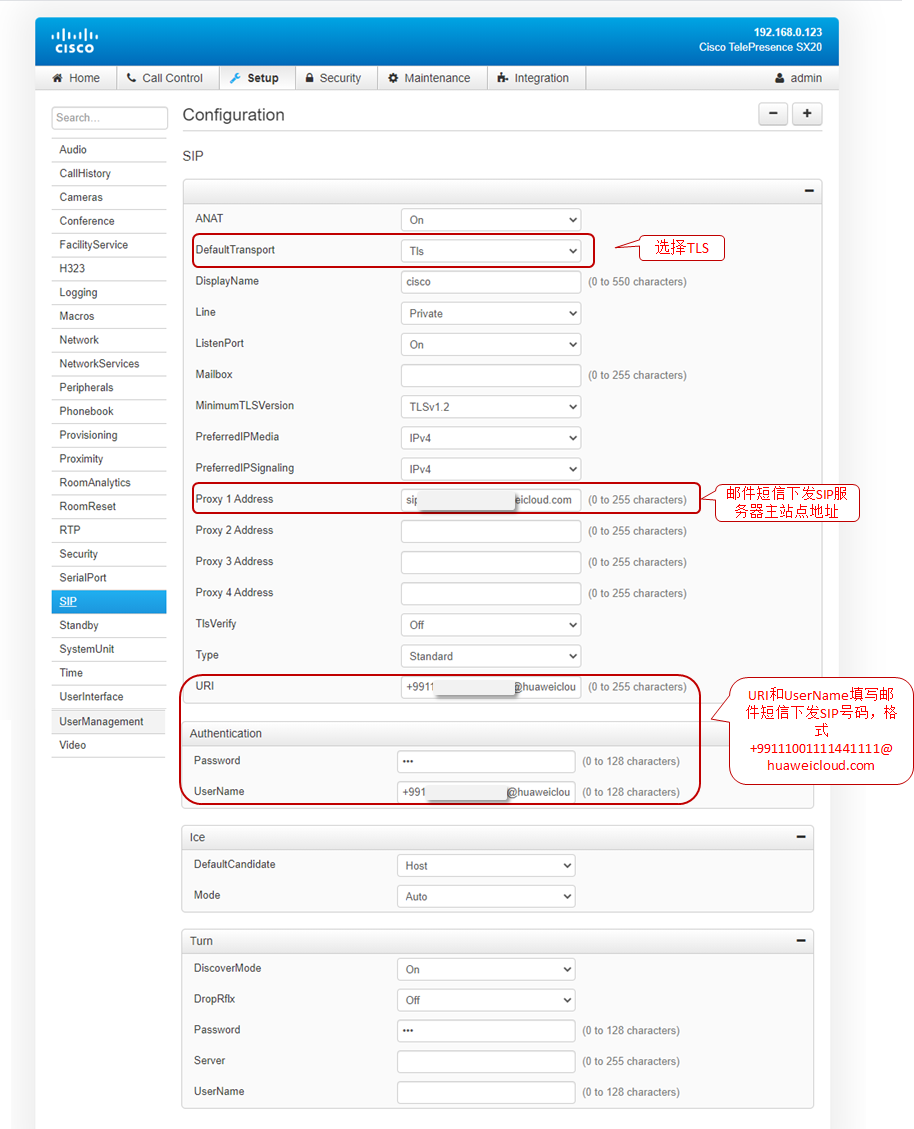Collapse the Turn section
914x1129 pixels.
(x=801, y=941)
